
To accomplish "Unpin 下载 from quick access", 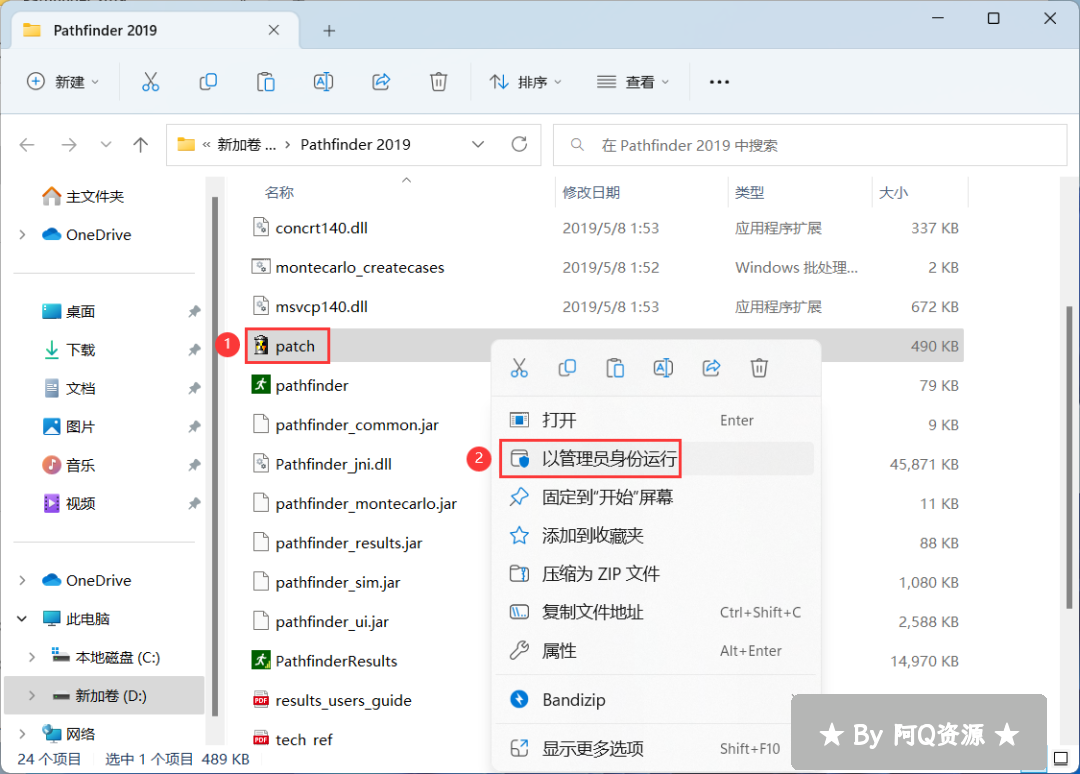I will [194, 350].
